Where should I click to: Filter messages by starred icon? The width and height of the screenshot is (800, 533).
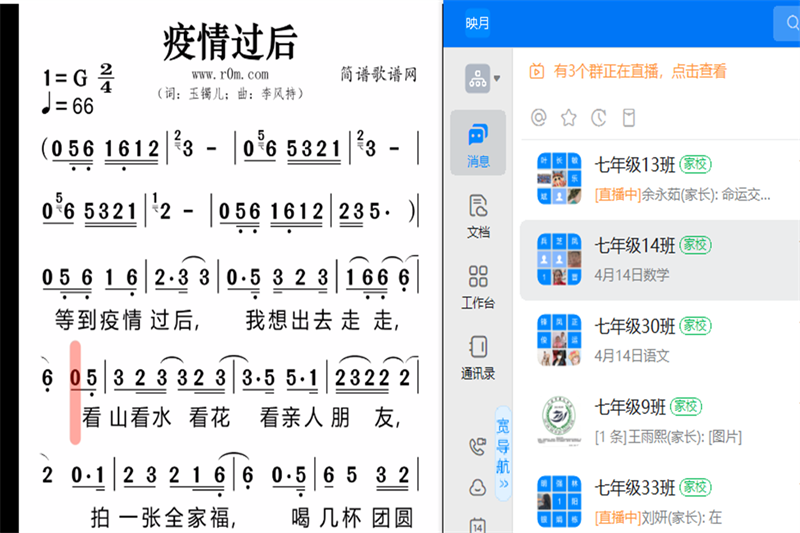point(569,118)
